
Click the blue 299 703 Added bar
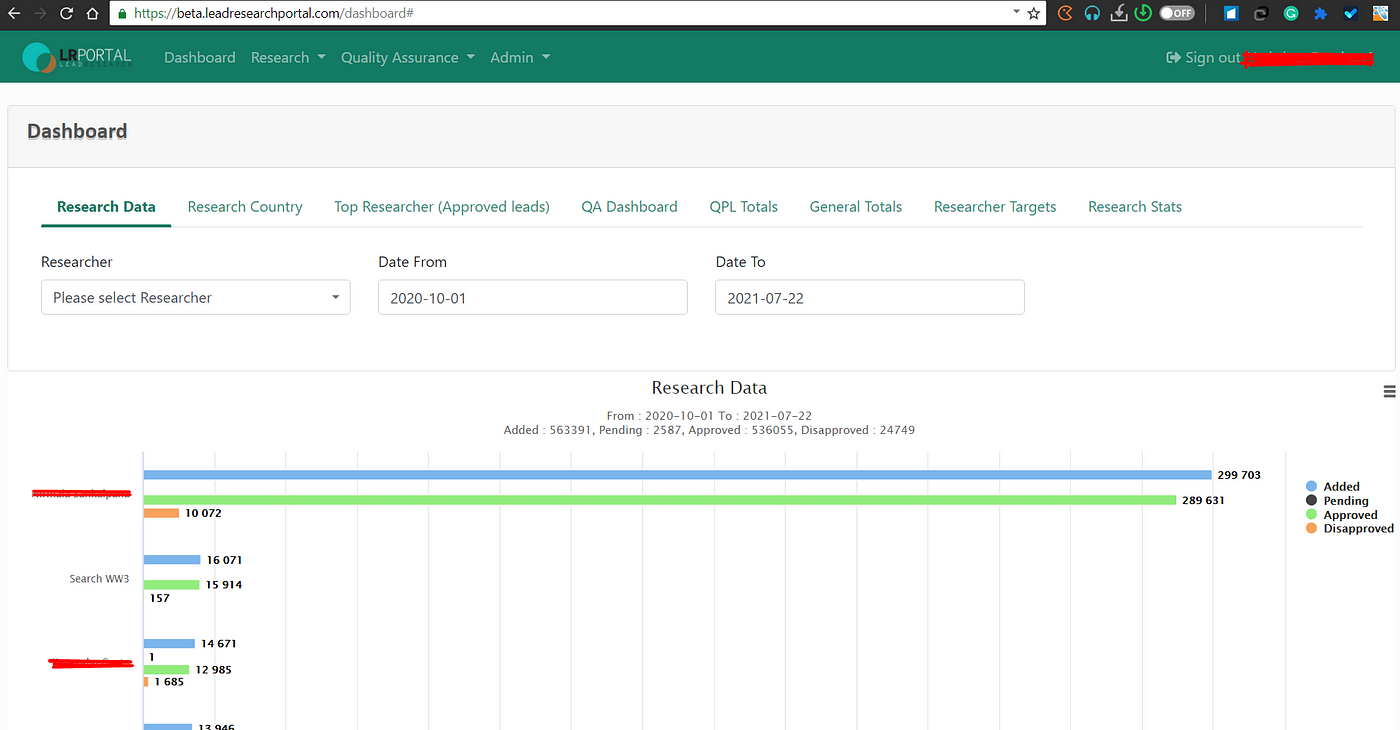click(677, 475)
